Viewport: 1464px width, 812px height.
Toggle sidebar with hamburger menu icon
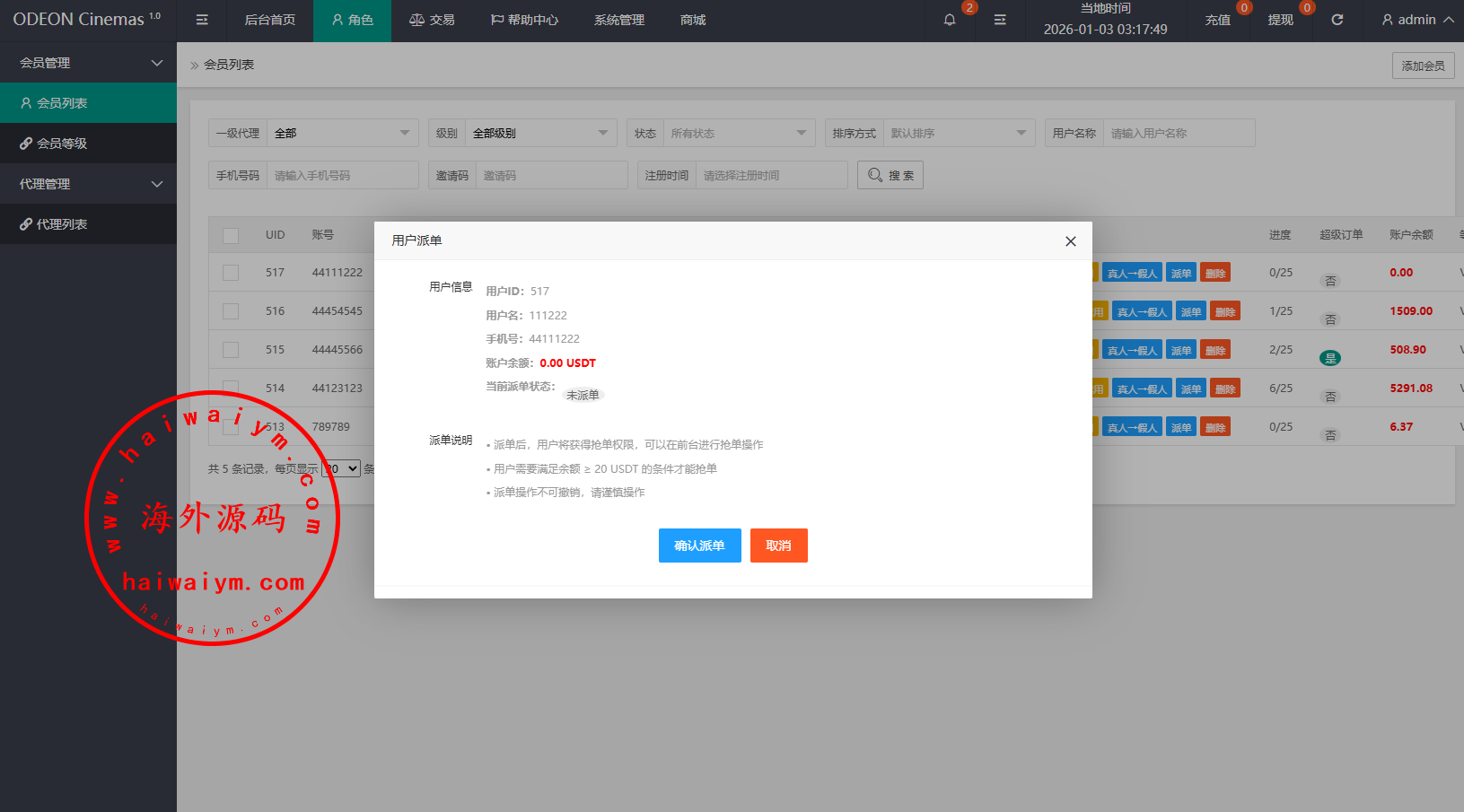point(202,20)
